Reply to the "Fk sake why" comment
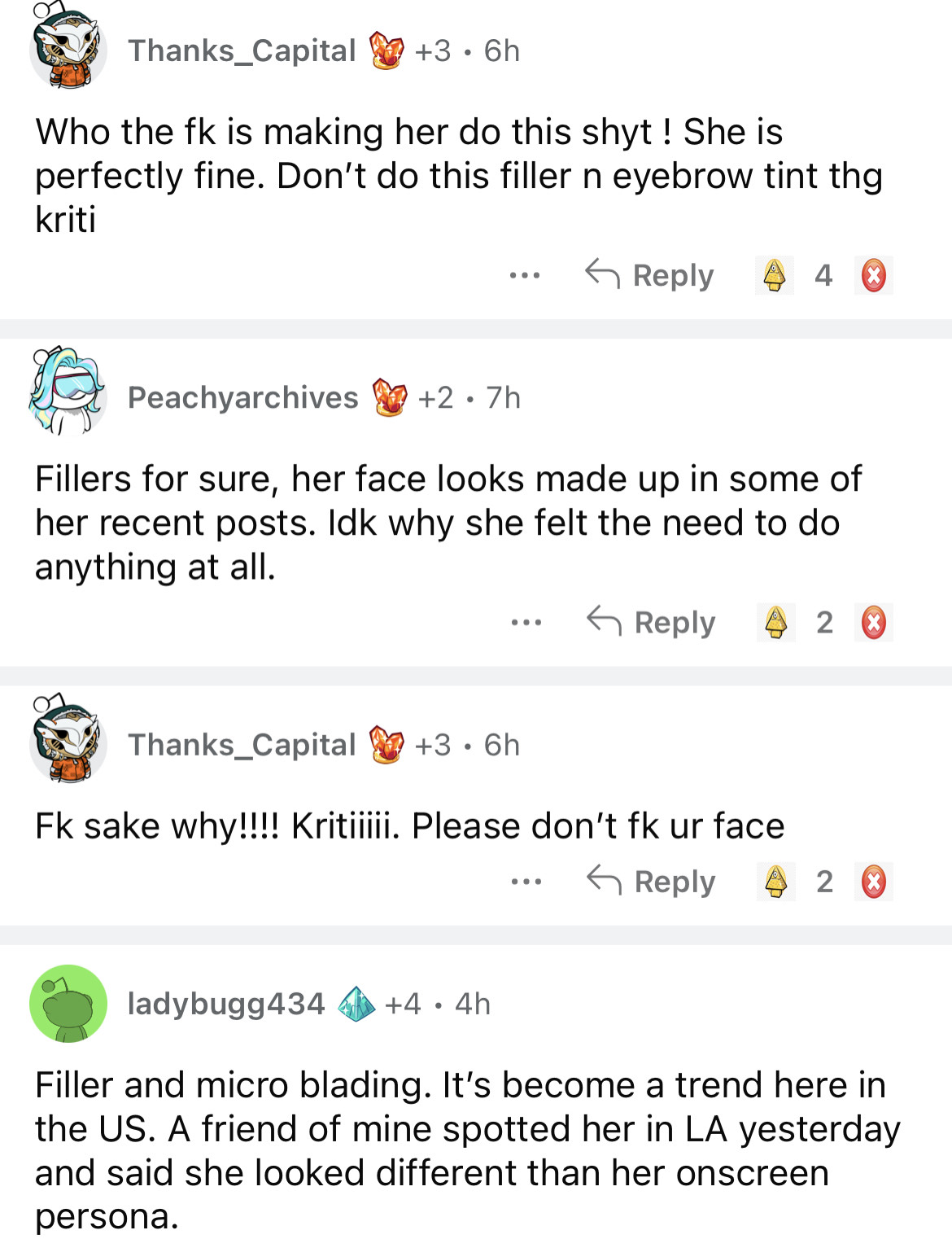This screenshot has height=1239, width=952. pyautogui.click(x=652, y=882)
